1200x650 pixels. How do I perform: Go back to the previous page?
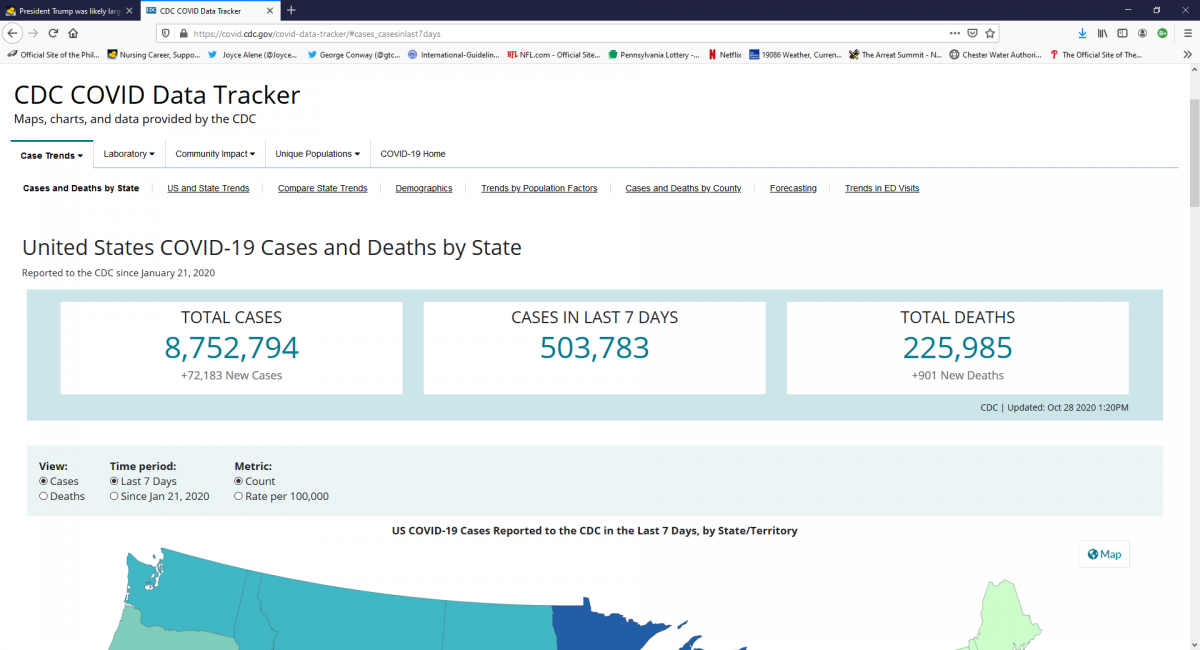[x=14, y=33]
